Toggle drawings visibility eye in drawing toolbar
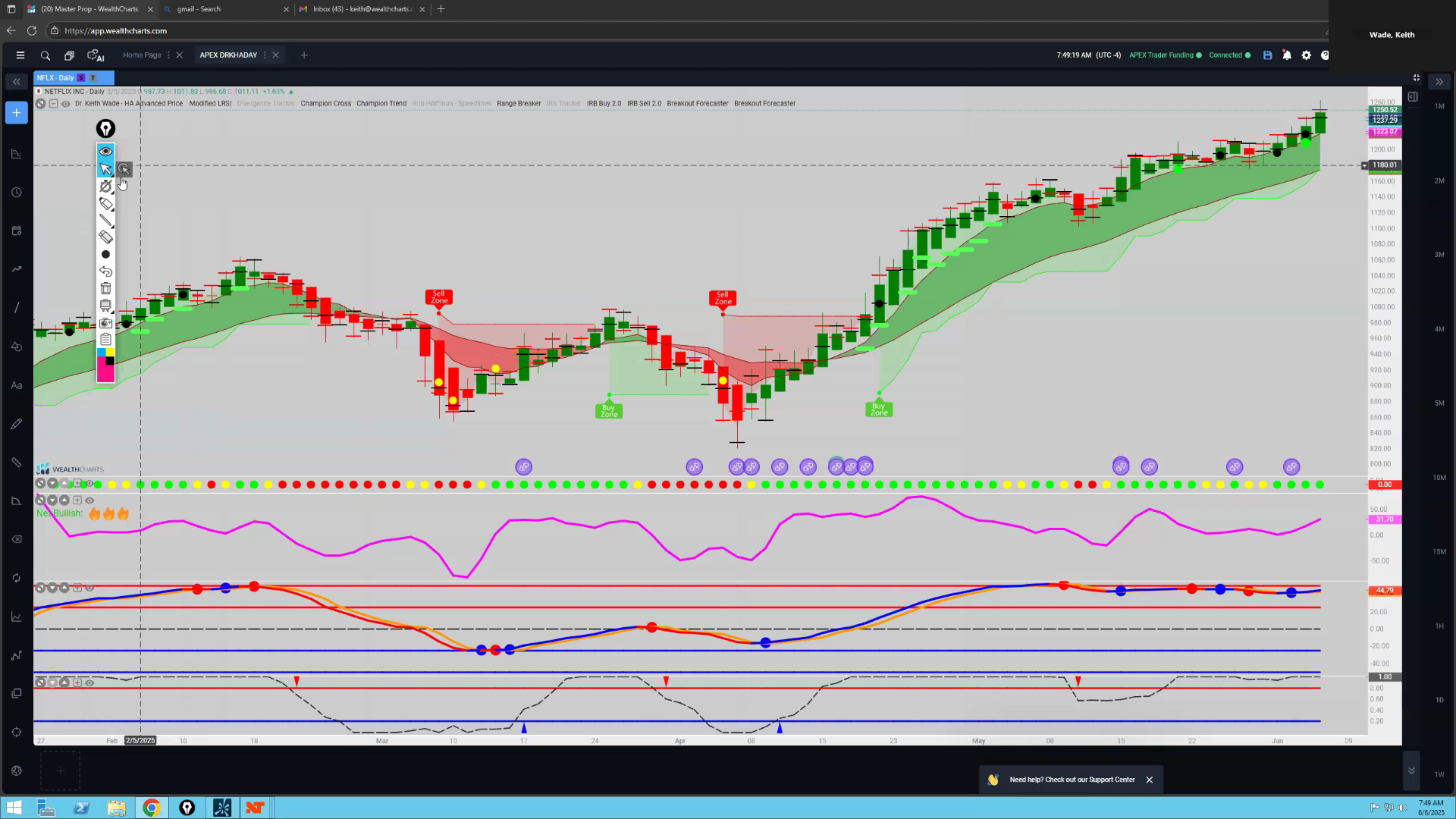The height and width of the screenshot is (819, 1456). [x=105, y=151]
